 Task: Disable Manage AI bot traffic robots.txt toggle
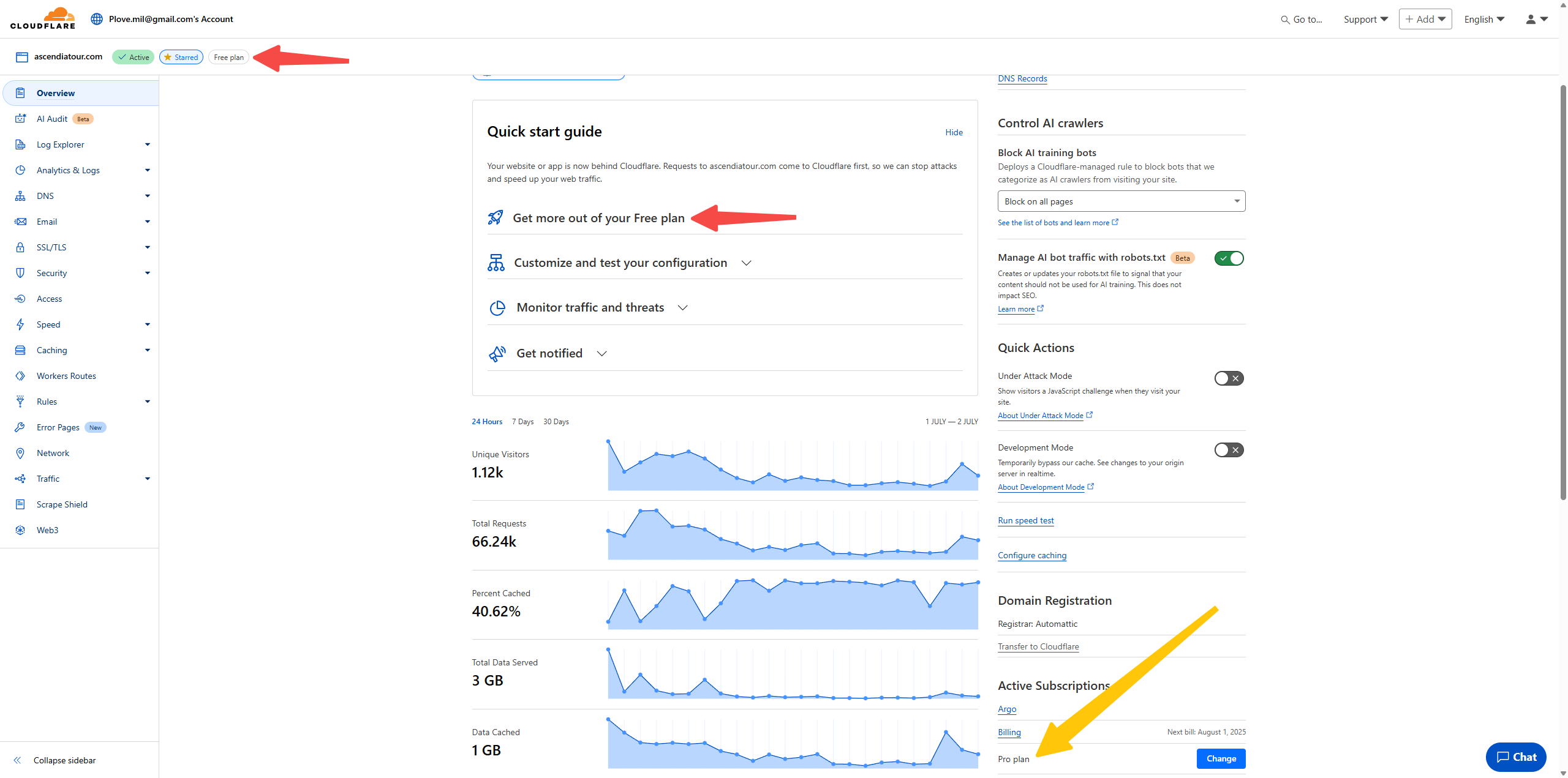pos(1229,258)
